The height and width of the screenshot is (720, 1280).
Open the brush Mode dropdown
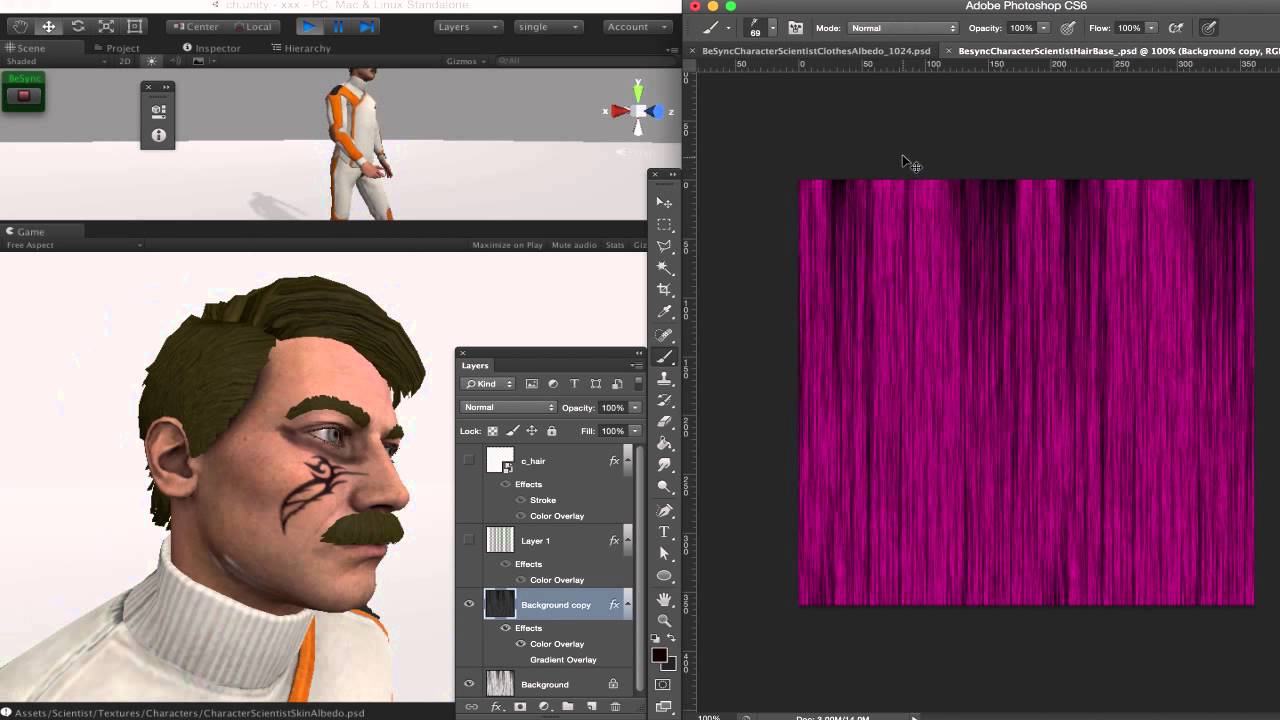pos(903,28)
